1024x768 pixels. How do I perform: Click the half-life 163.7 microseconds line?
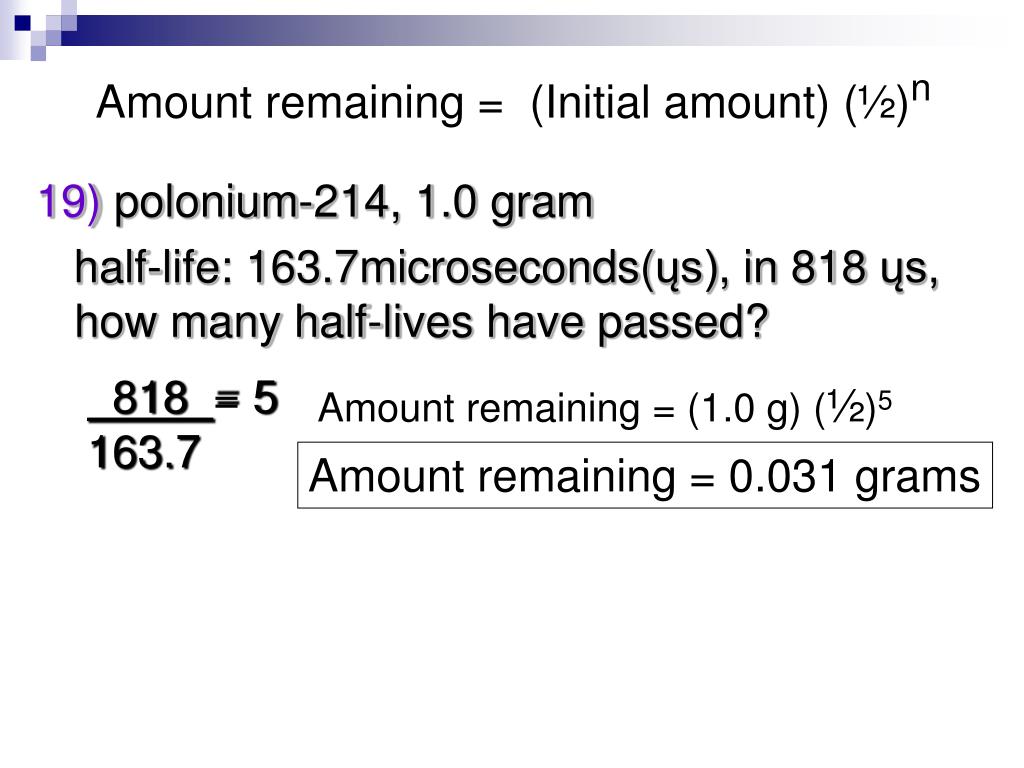click(x=507, y=269)
